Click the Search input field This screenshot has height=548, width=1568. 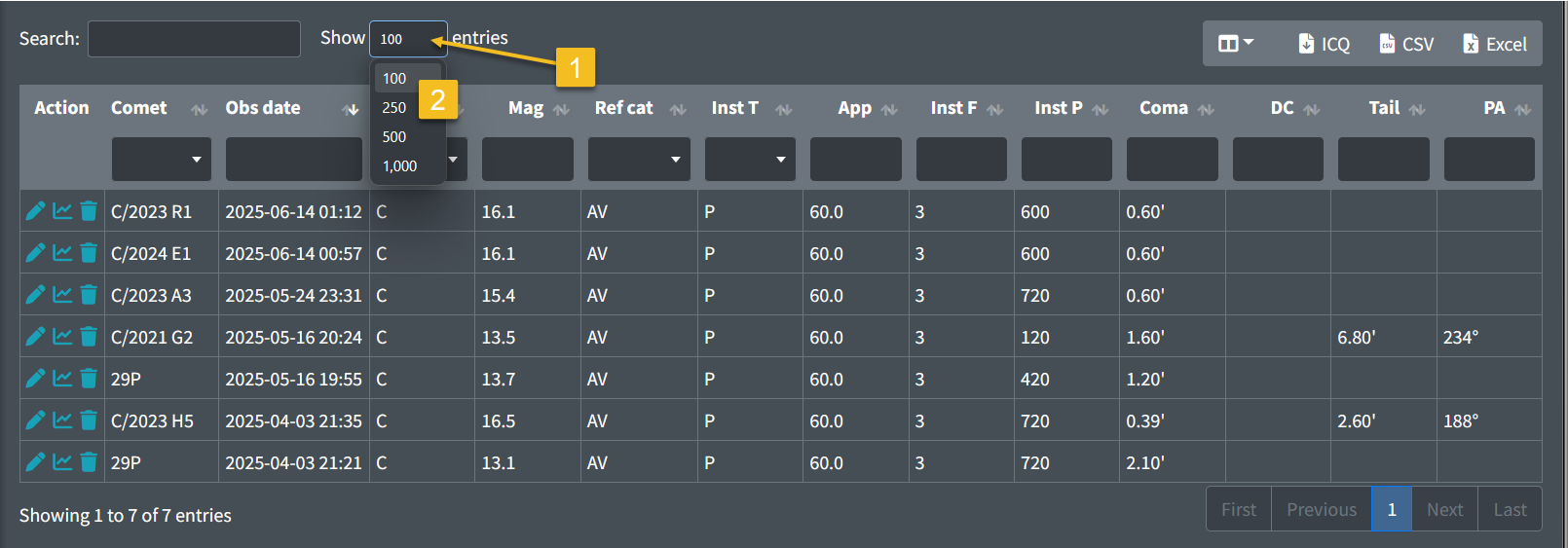pyautogui.click(x=194, y=39)
